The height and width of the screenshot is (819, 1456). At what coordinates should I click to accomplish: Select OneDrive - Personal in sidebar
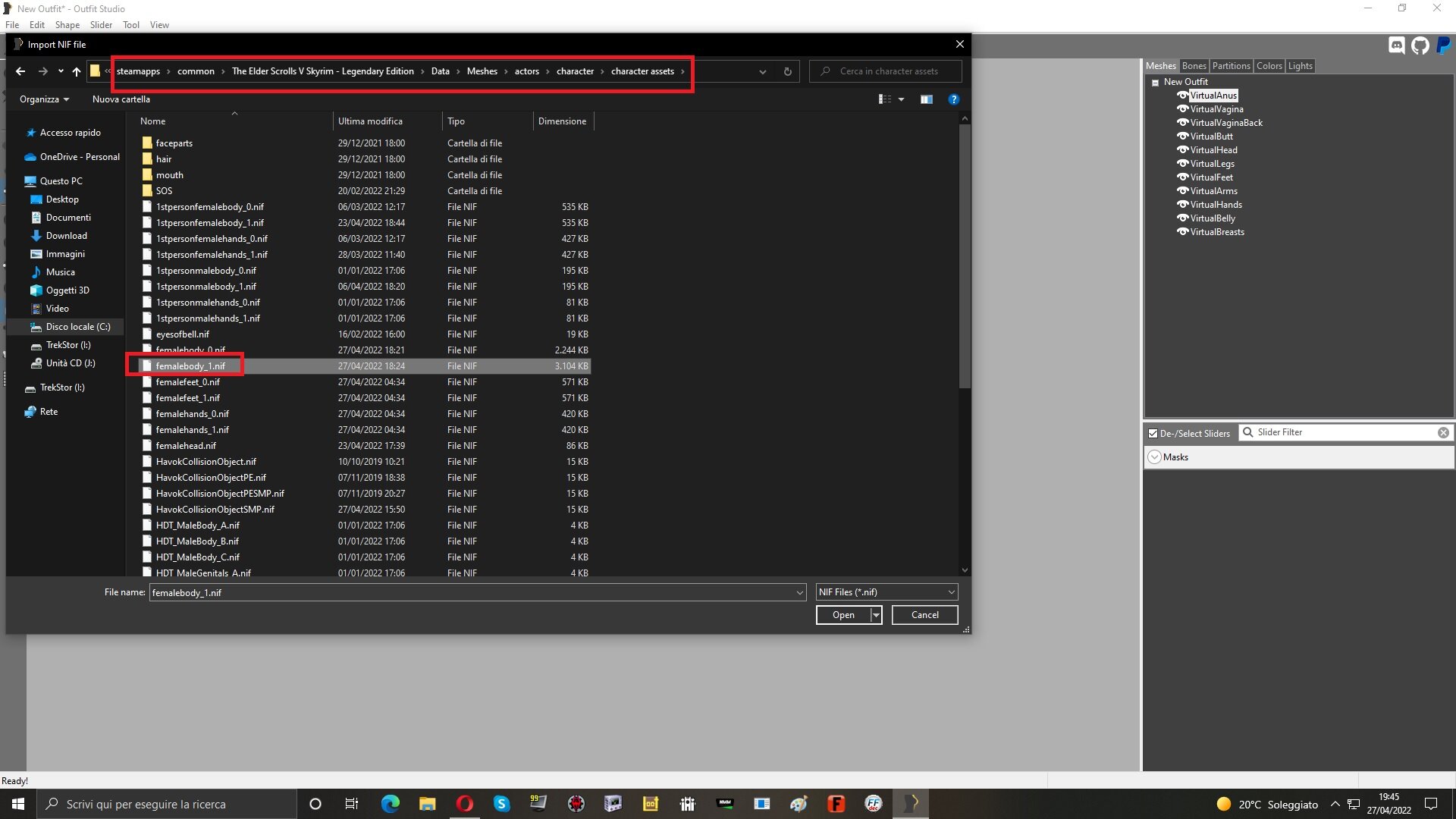[80, 157]
